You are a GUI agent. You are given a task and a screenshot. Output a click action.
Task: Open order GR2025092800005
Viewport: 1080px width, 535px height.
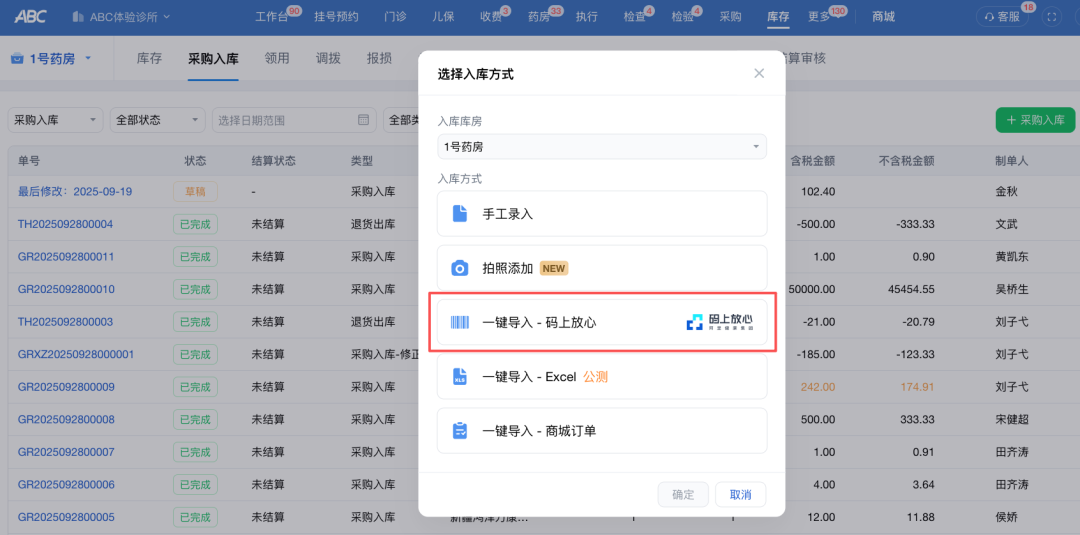[x=66, y=517]
